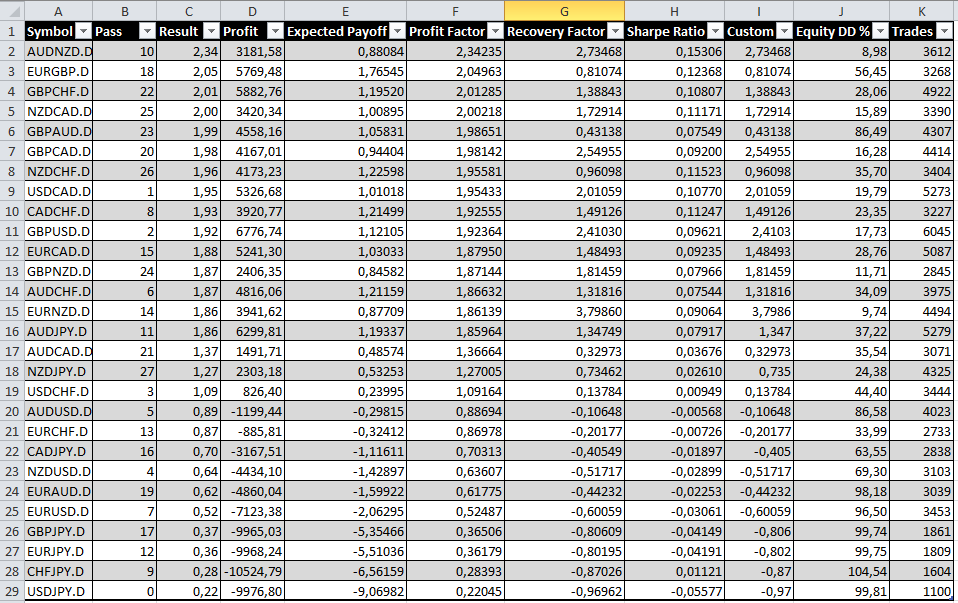Click trades value 1100

pos(921,591)
